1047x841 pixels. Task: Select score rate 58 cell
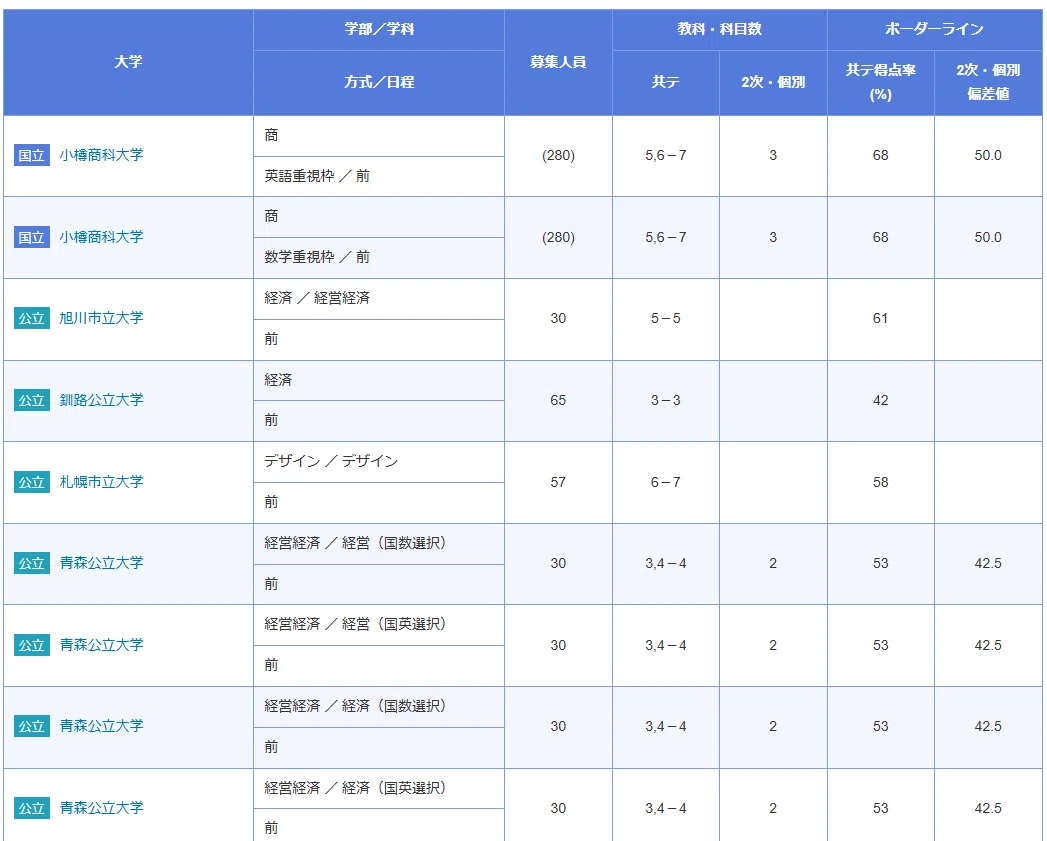881,482
